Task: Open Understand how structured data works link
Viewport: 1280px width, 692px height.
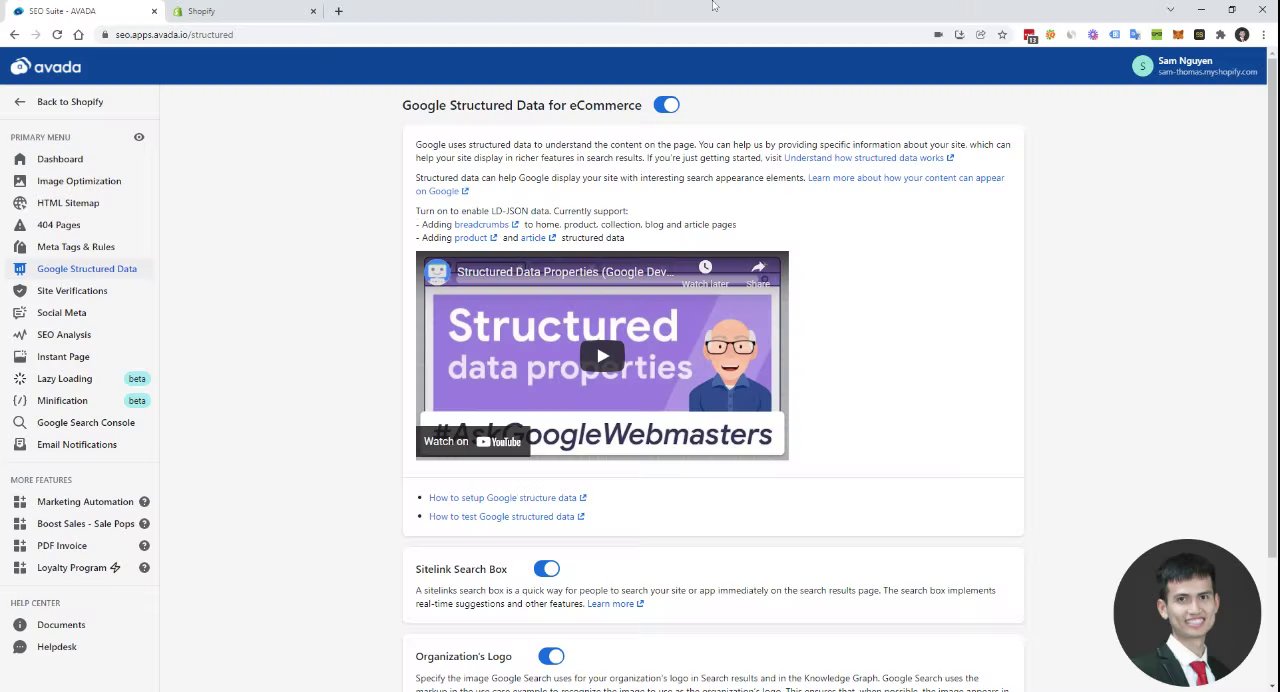Action: click(x=869, y=158)
